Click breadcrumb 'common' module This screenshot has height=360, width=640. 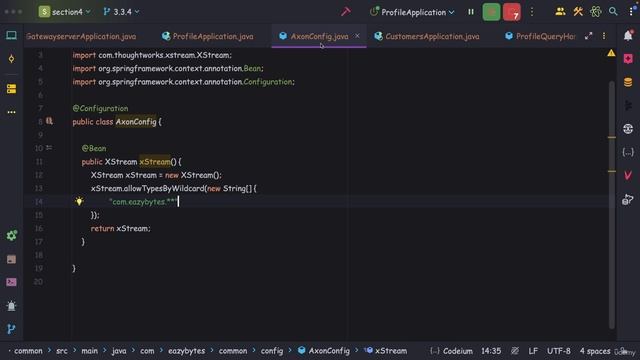point(28,351)
